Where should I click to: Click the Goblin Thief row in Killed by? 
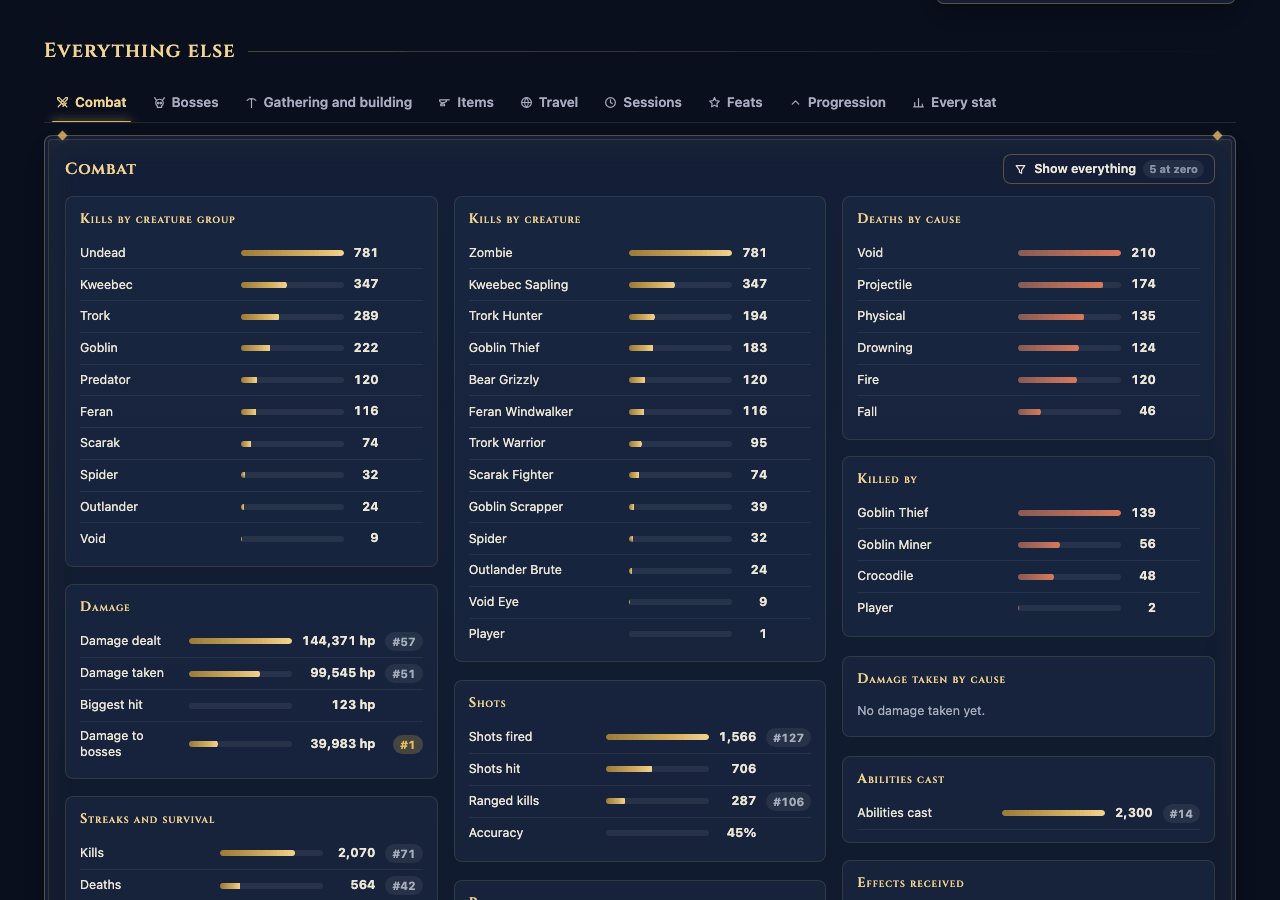1028,513
